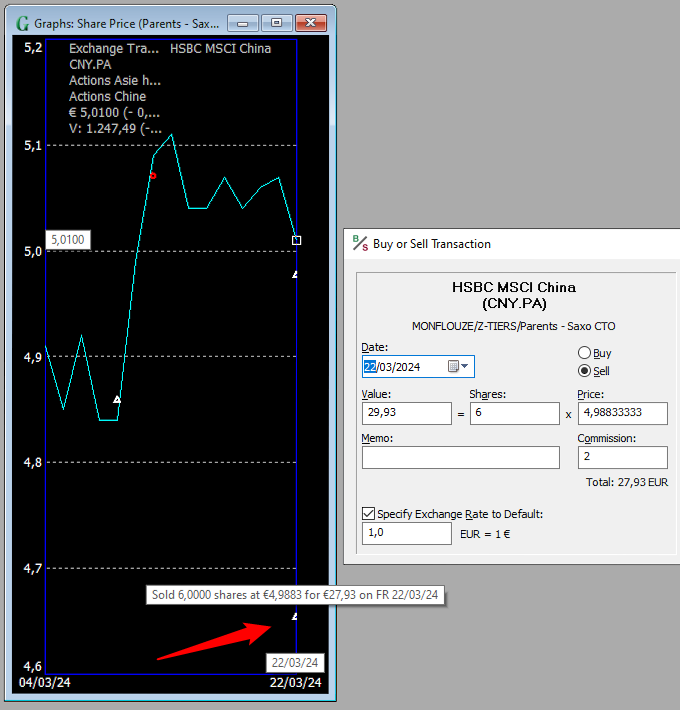The image size is (680, 710).
Task: Click the Graphs window app icon
Action: 22,24
